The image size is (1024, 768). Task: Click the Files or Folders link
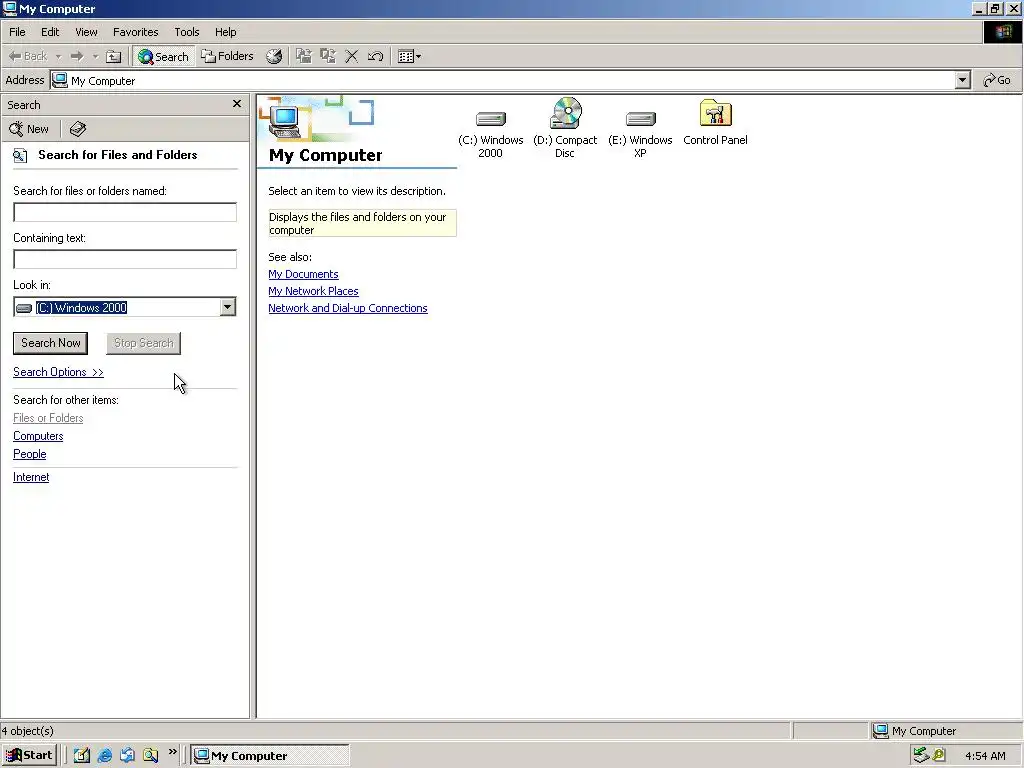pyautogui.click(x=48, y=418)
